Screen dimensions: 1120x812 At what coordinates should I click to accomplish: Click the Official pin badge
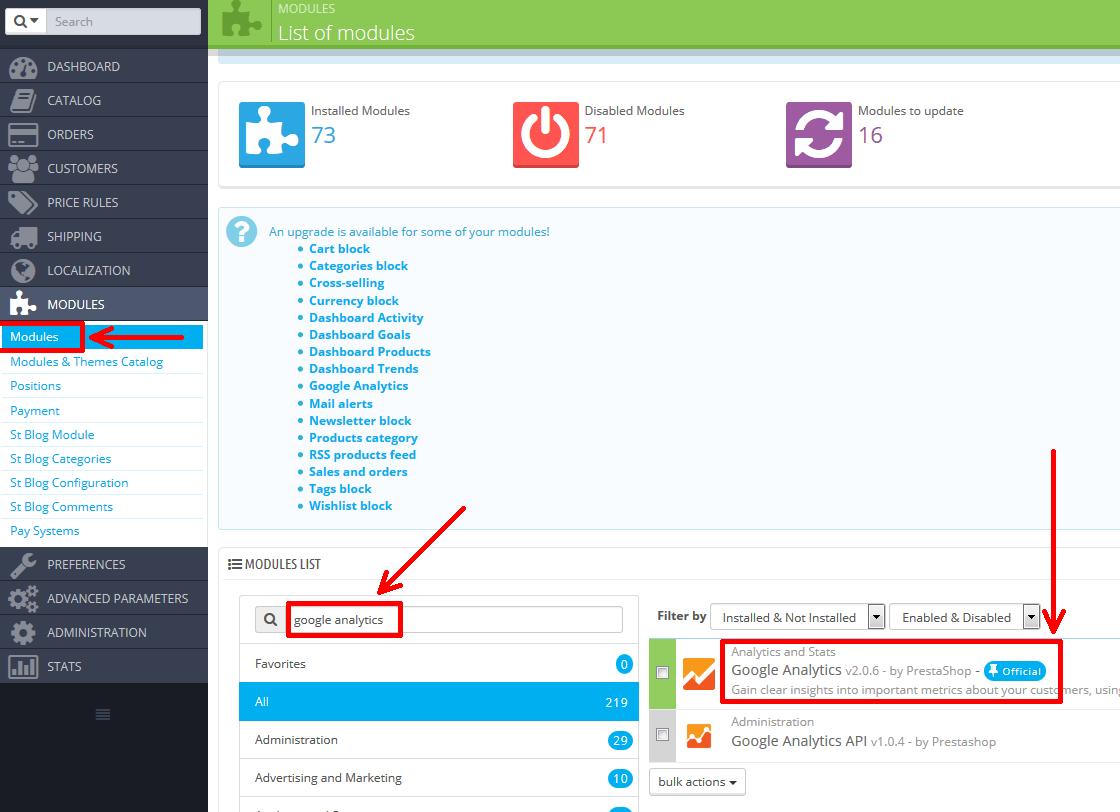1014,671
